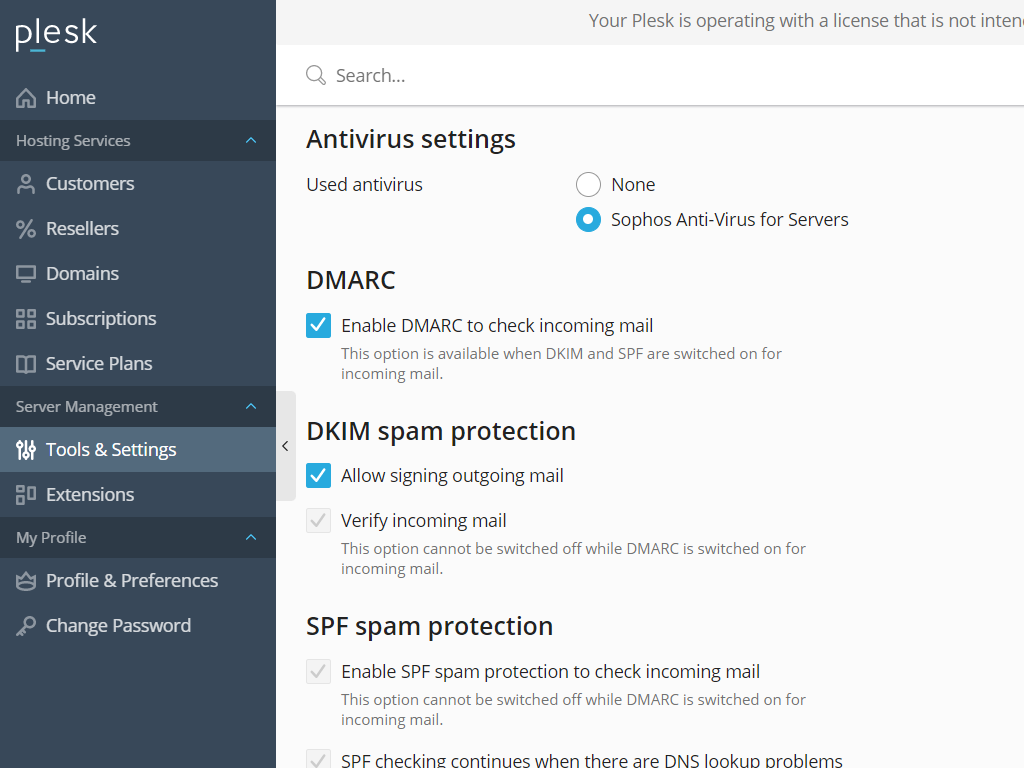This screenshot has height=768, width=1024.
Task: Click the search magnifier icon
Action: tap(316, 75)
